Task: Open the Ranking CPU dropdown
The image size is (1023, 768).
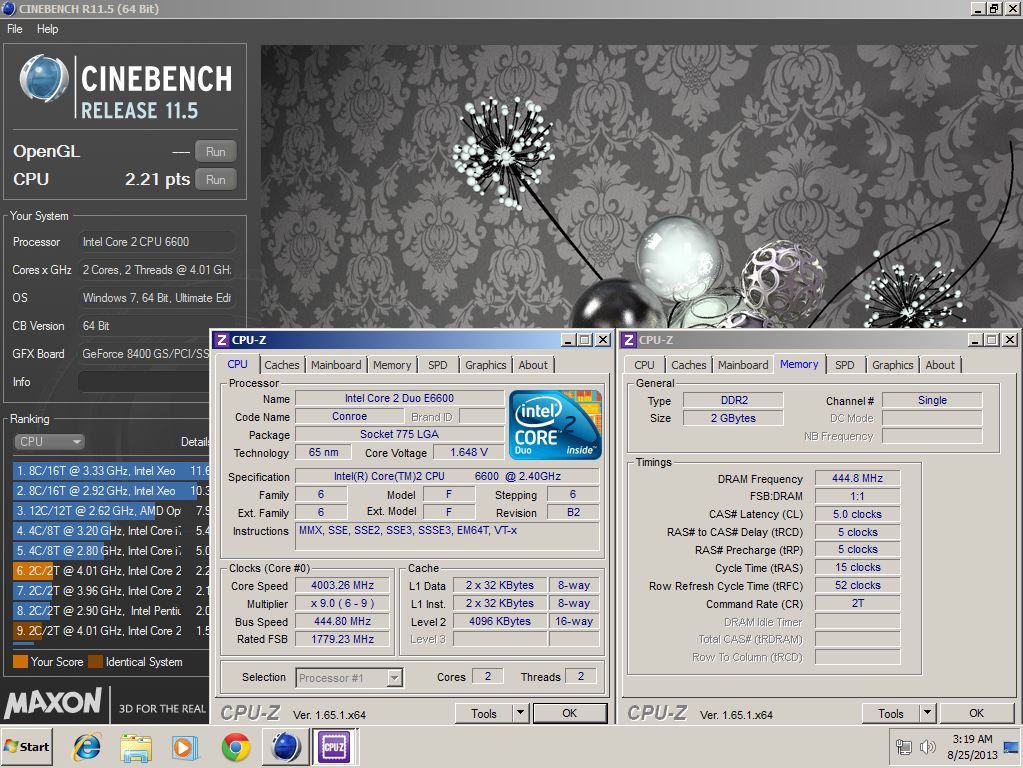Action: pos(50,442)
